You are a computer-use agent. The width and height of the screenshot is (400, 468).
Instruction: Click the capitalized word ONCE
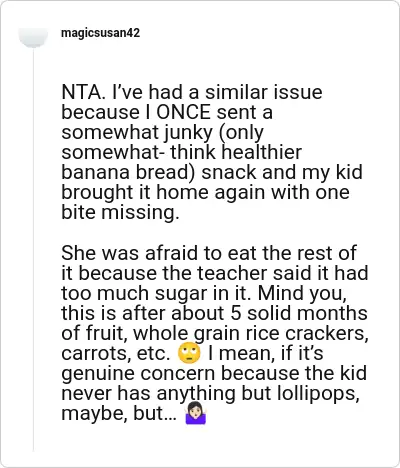click(x=183, y=112)
